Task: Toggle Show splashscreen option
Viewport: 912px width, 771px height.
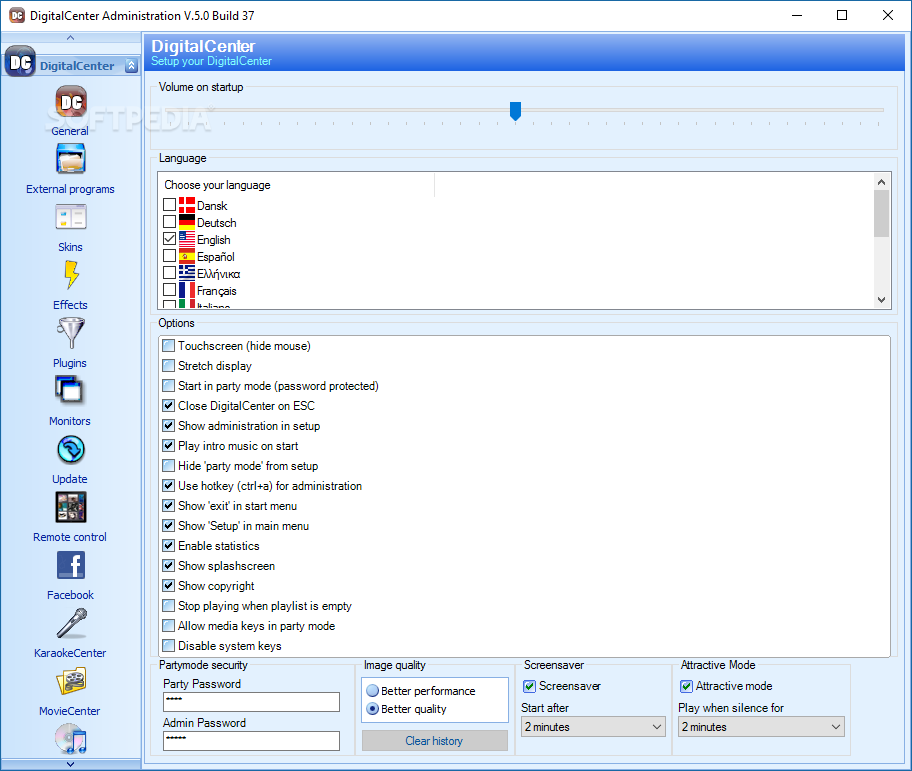Action: (169, 565)
